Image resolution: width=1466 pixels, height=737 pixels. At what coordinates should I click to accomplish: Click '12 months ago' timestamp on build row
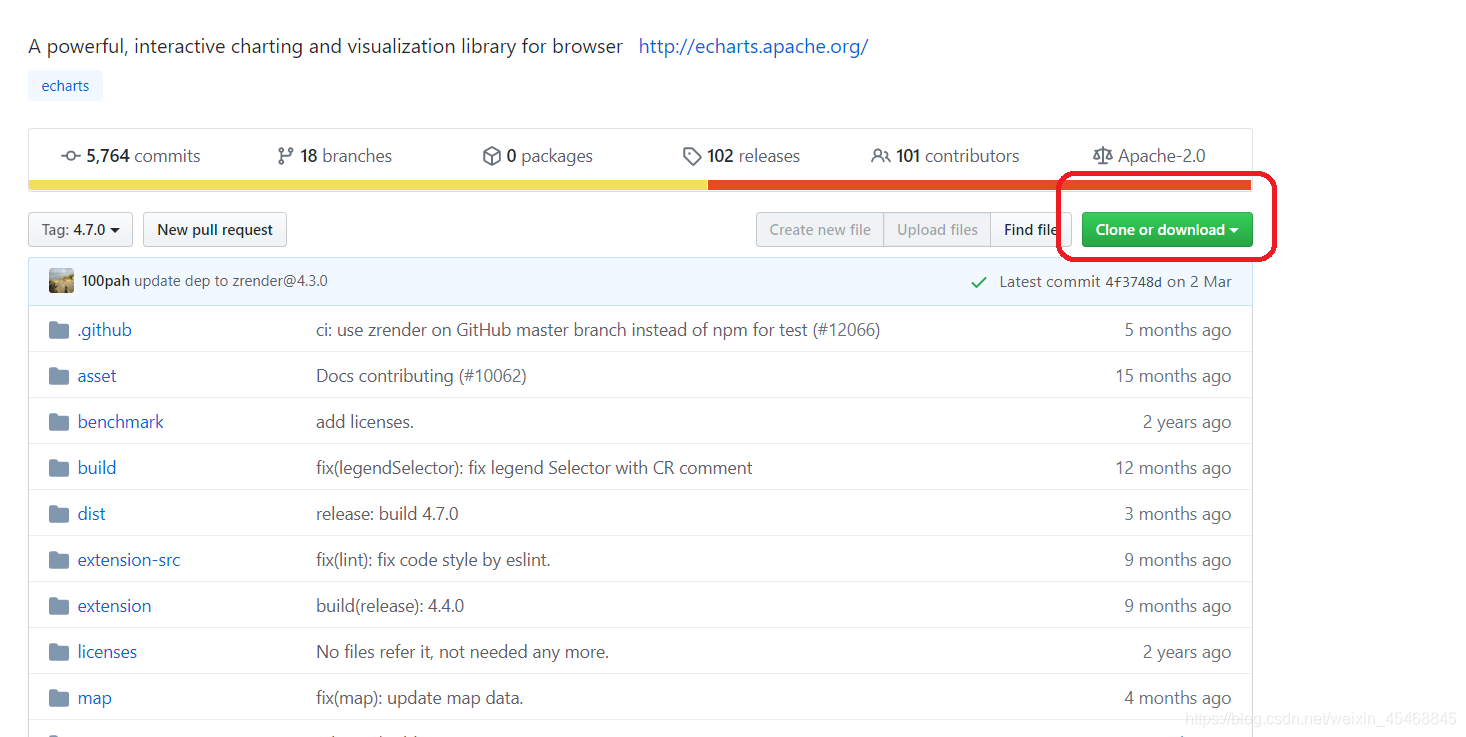click(x=1173, y=468)
